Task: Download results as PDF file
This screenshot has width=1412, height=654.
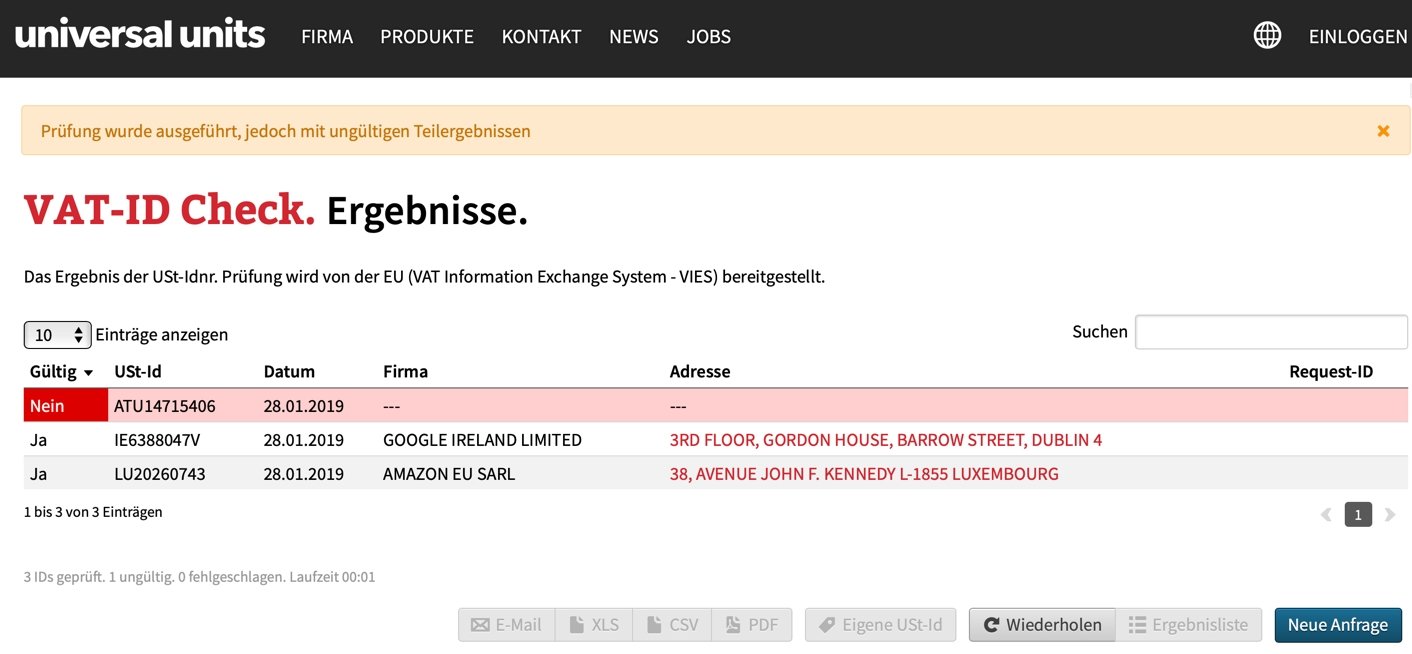Action: pyautogui.click(x=752, y=625)
